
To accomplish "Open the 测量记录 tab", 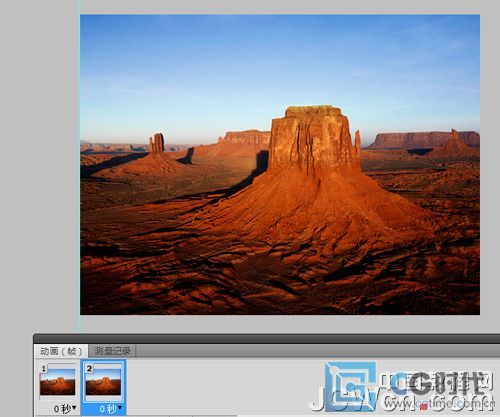I will (x=112, y=351).
